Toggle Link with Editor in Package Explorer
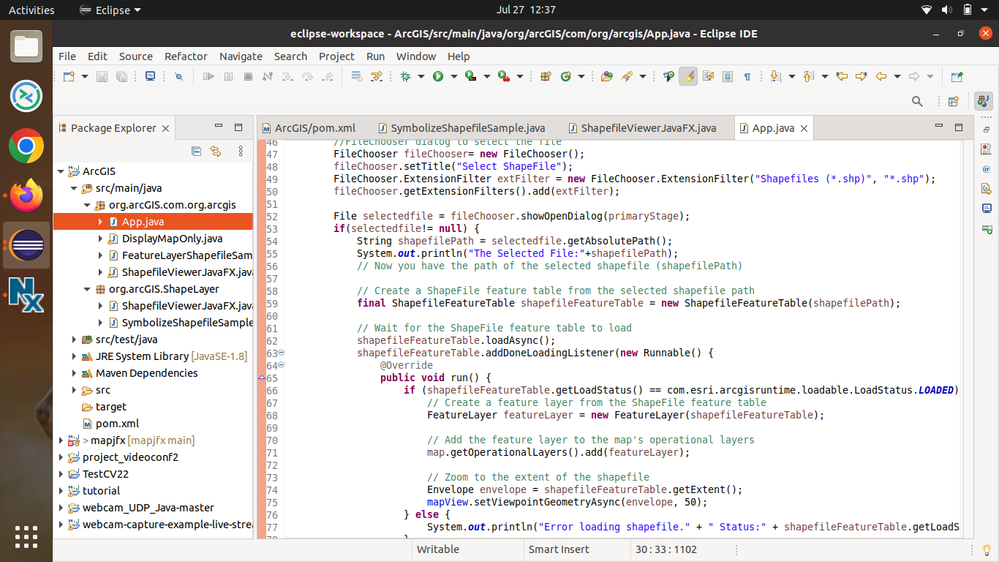This screenshot has height=562, width=999. coord(215,151)
